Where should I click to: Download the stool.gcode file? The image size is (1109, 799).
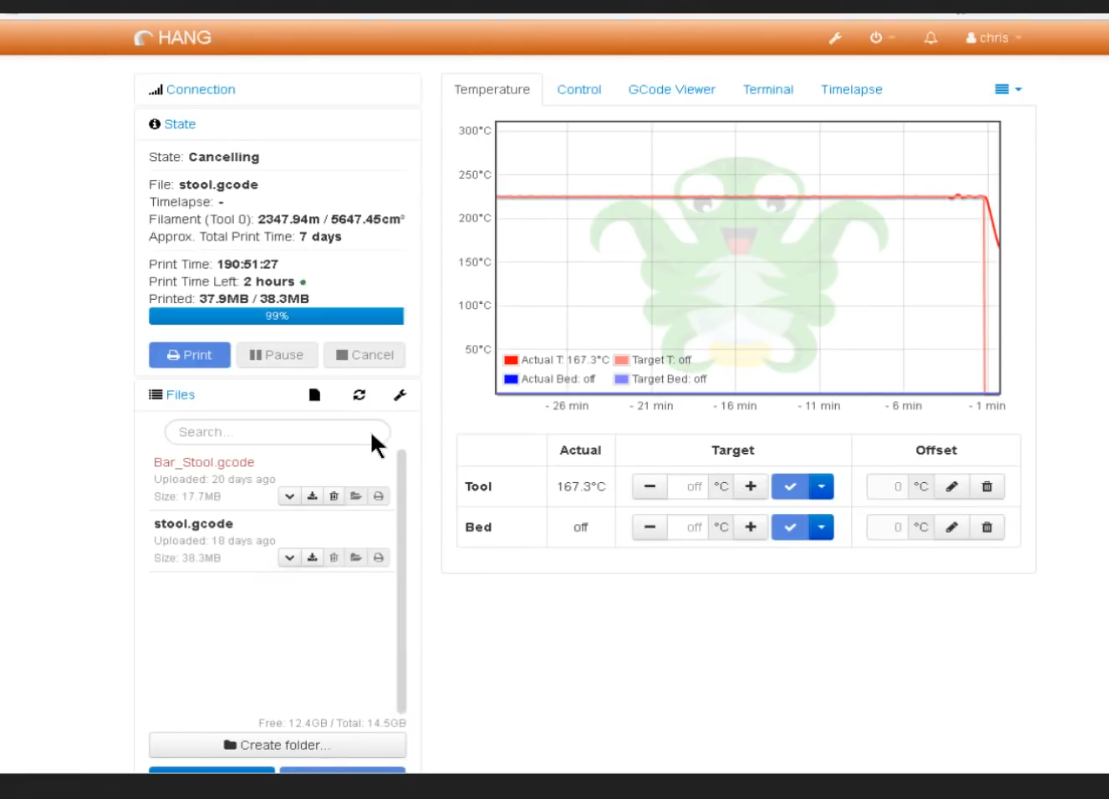click(312, 558)
